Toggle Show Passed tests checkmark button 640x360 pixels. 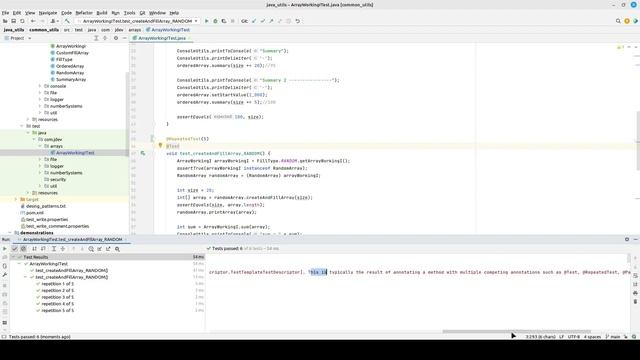[15, 249]
